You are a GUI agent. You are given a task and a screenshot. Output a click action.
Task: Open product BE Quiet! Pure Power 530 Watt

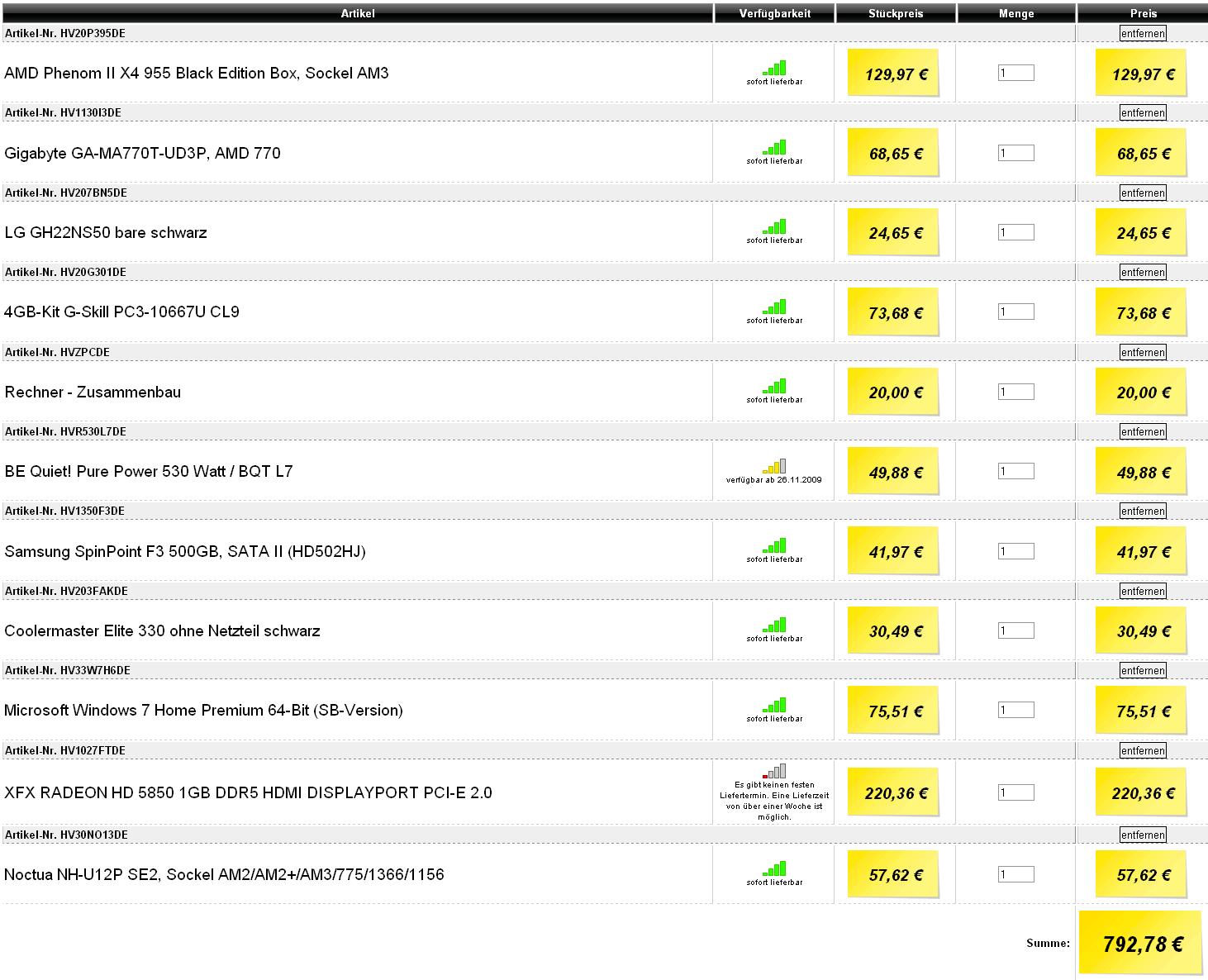[x=149, y=471]
